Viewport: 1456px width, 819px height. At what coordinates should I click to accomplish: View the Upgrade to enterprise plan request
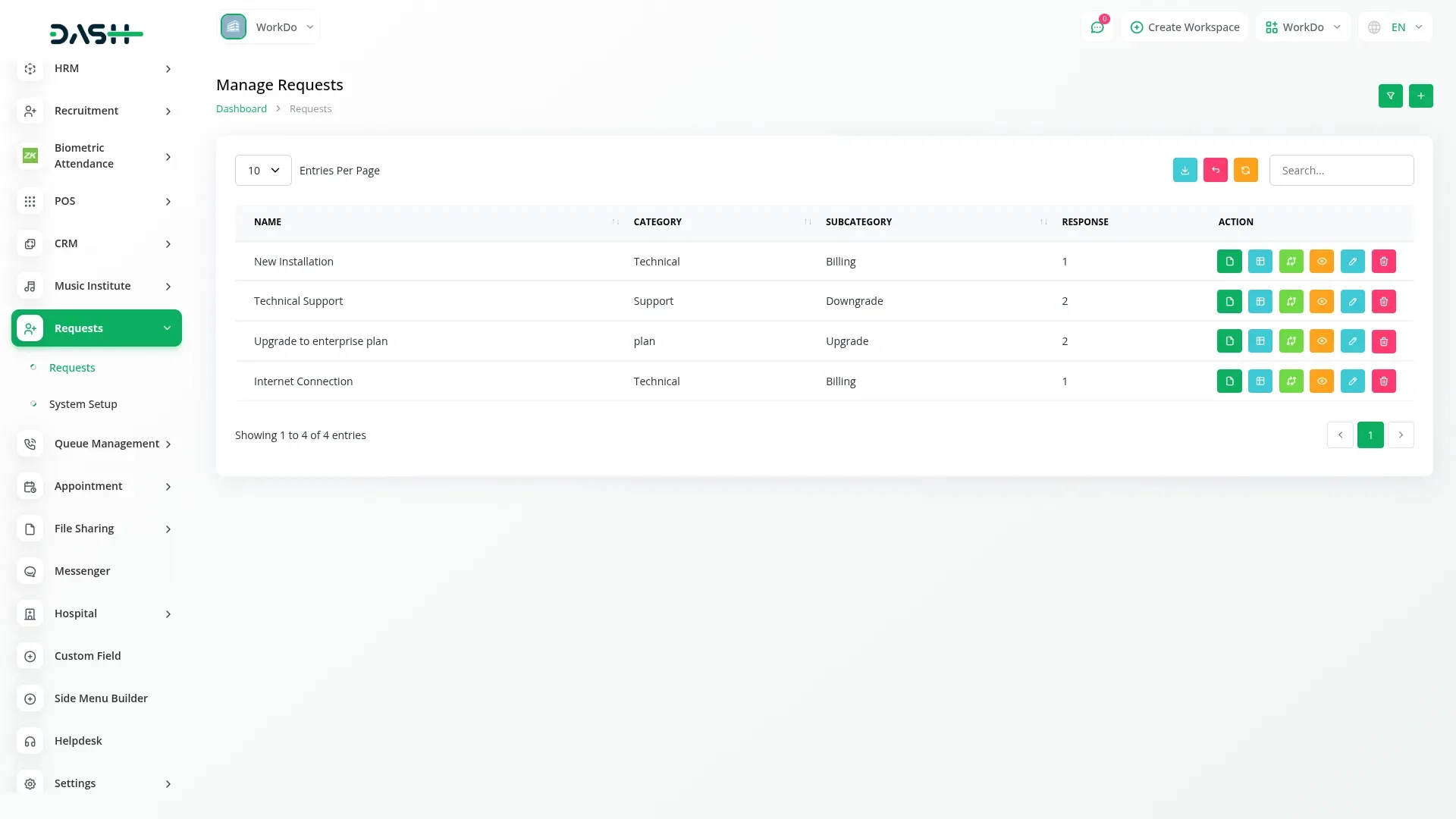(x=1321, y=341)
